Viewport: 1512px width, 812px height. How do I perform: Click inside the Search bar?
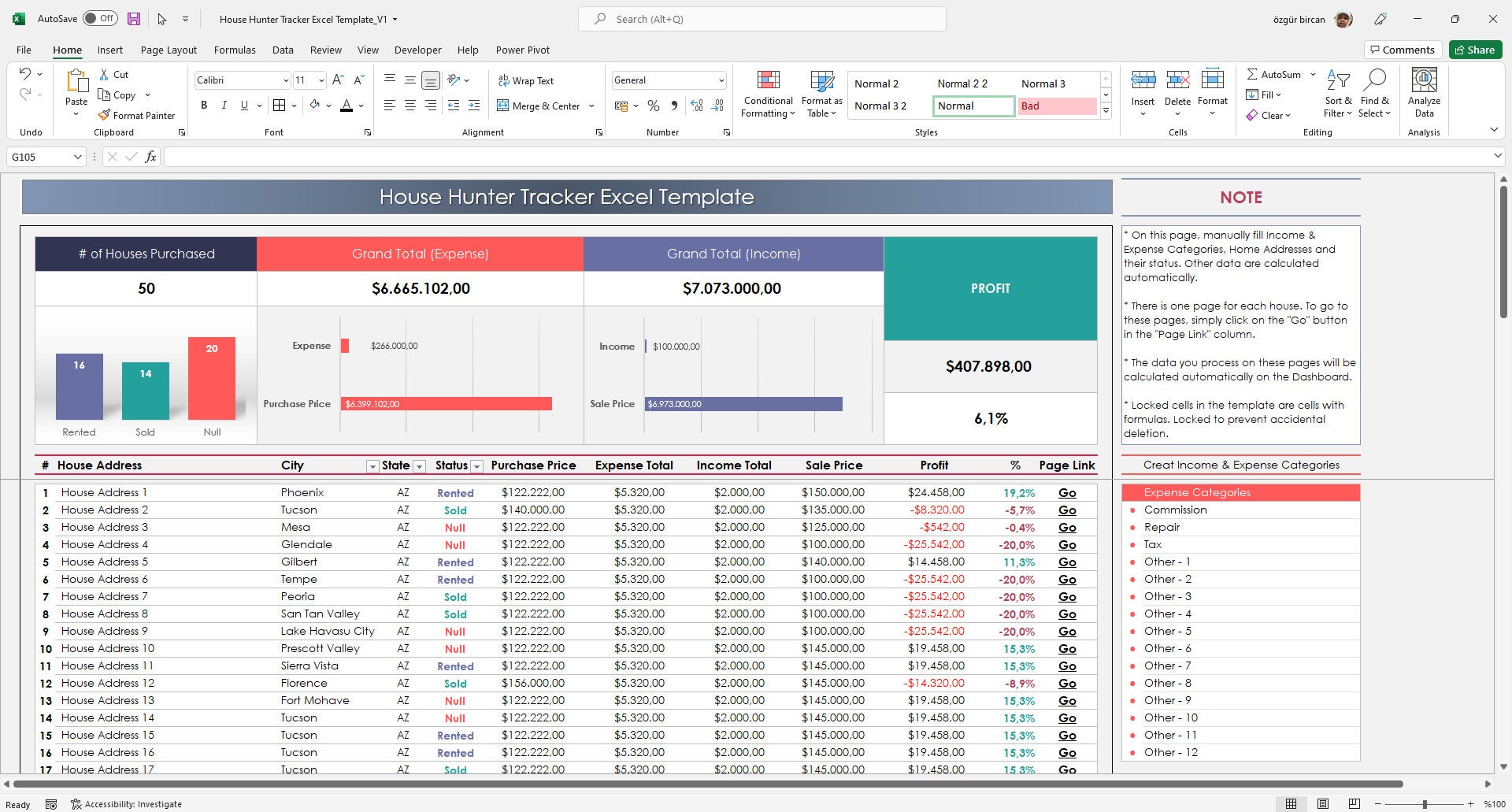[761, 18]
